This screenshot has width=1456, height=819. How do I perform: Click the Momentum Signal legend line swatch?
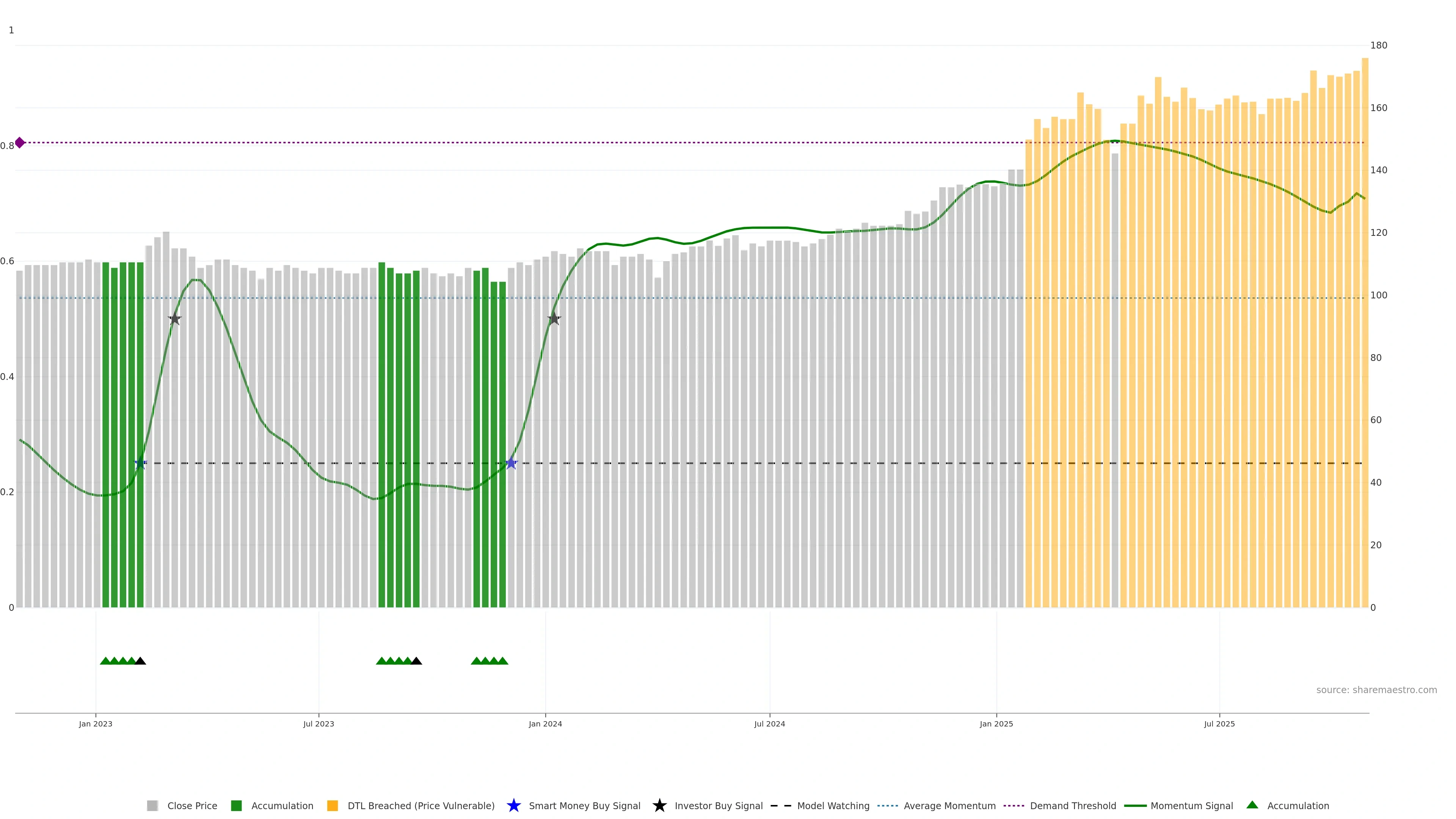pos(1135,805)
